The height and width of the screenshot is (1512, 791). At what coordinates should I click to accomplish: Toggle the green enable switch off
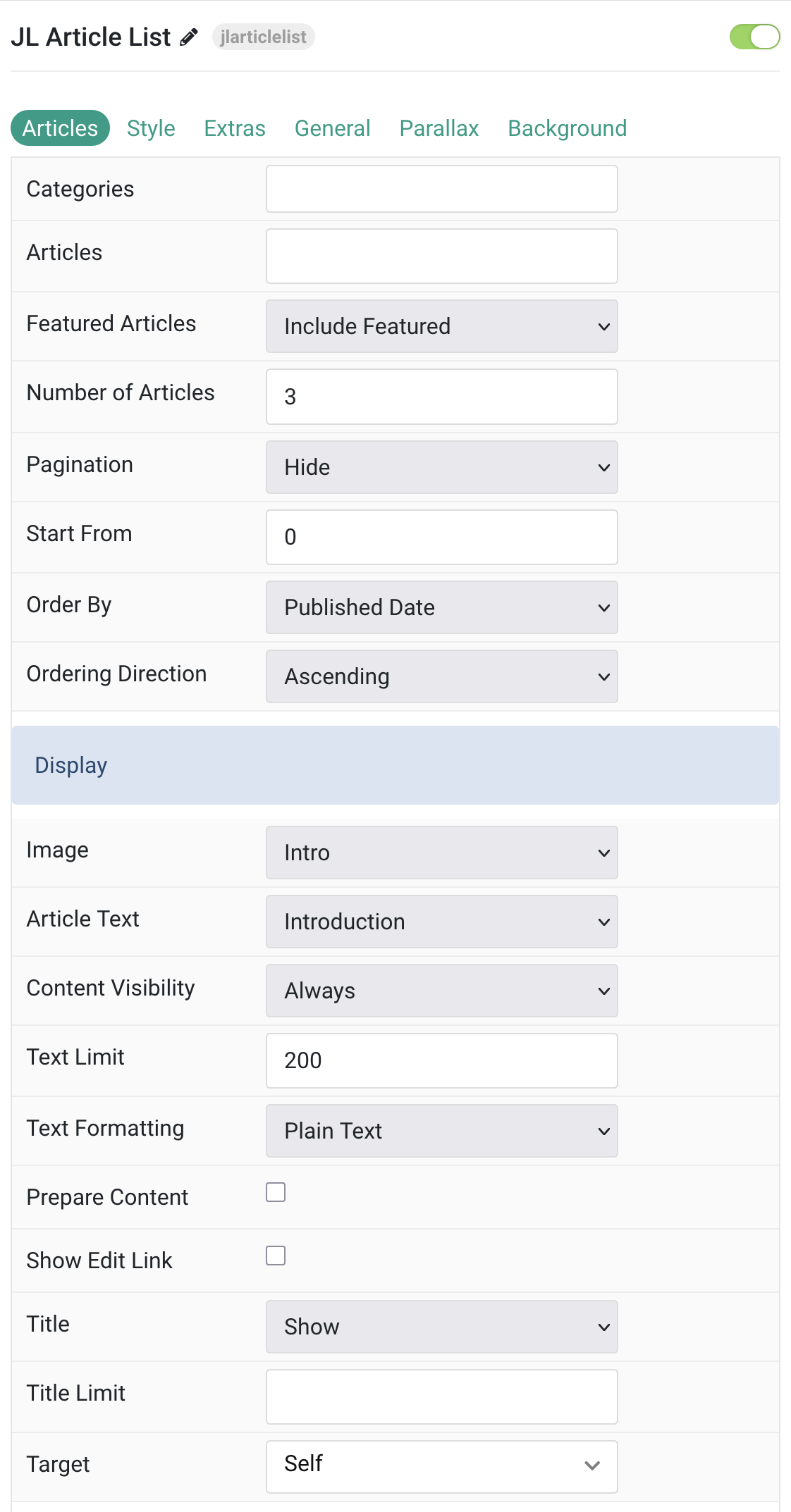click(754, 37)
